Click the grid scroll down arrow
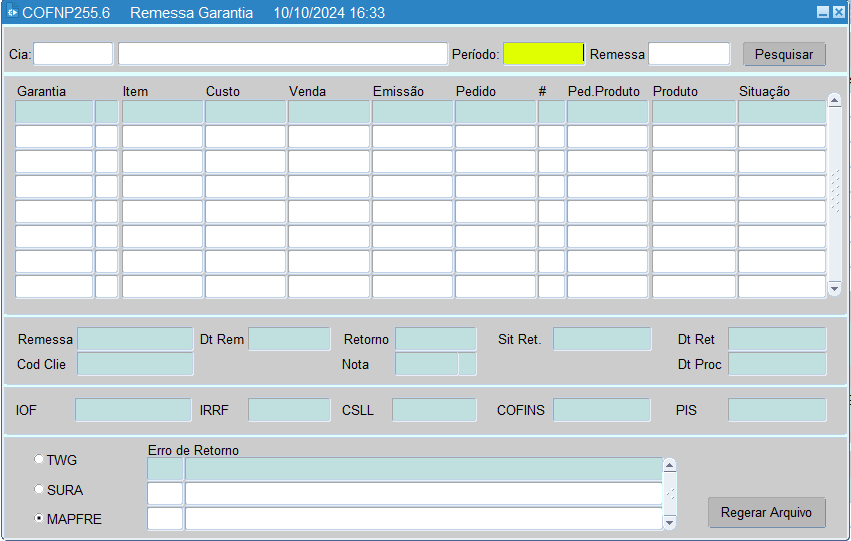 (x=834, y=288)
